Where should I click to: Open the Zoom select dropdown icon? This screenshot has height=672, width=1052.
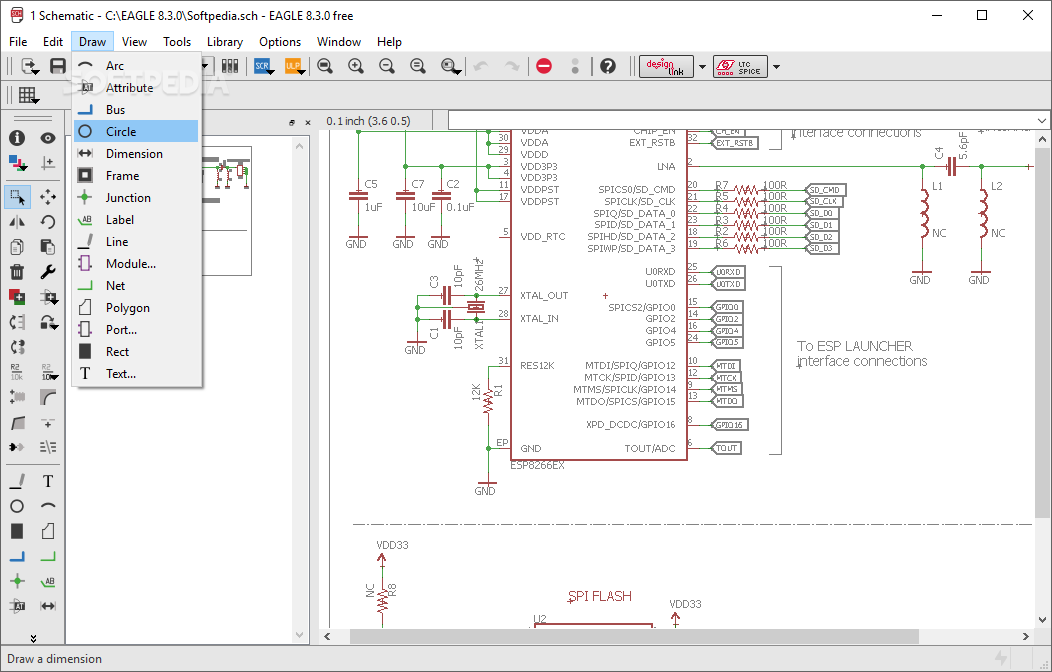pyautogui.click(x=451, y=66)
